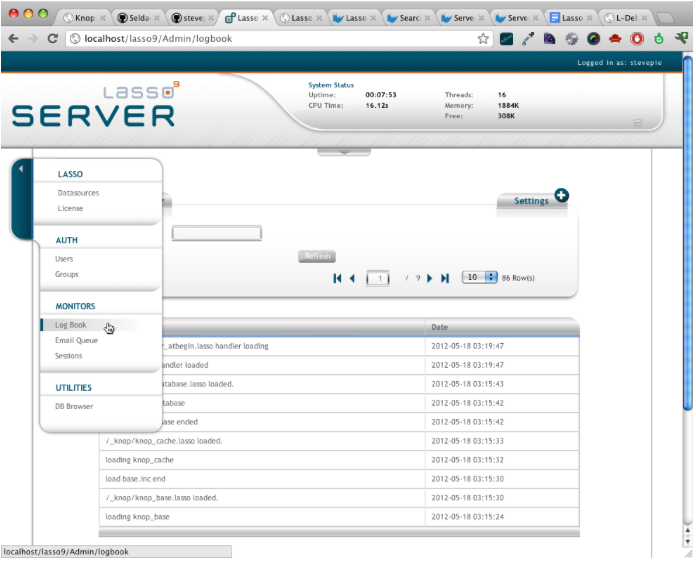This screenshot has width=696, height=571.
Task: Switch to the L-Del browser tab
Action: coord(624,17)
